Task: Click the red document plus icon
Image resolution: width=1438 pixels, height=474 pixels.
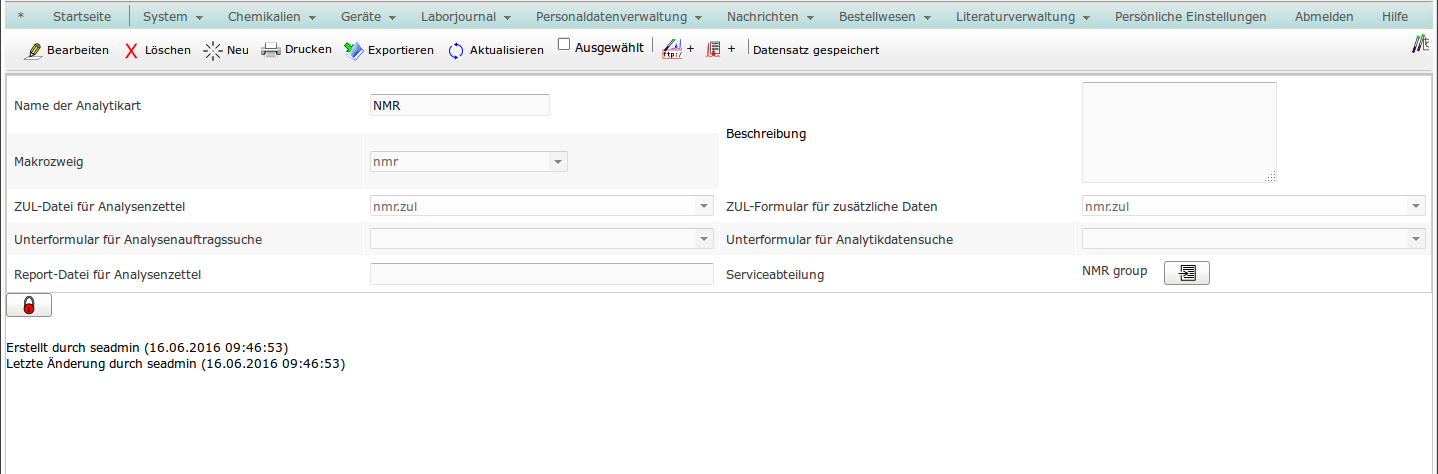Action: coord(714,50)
